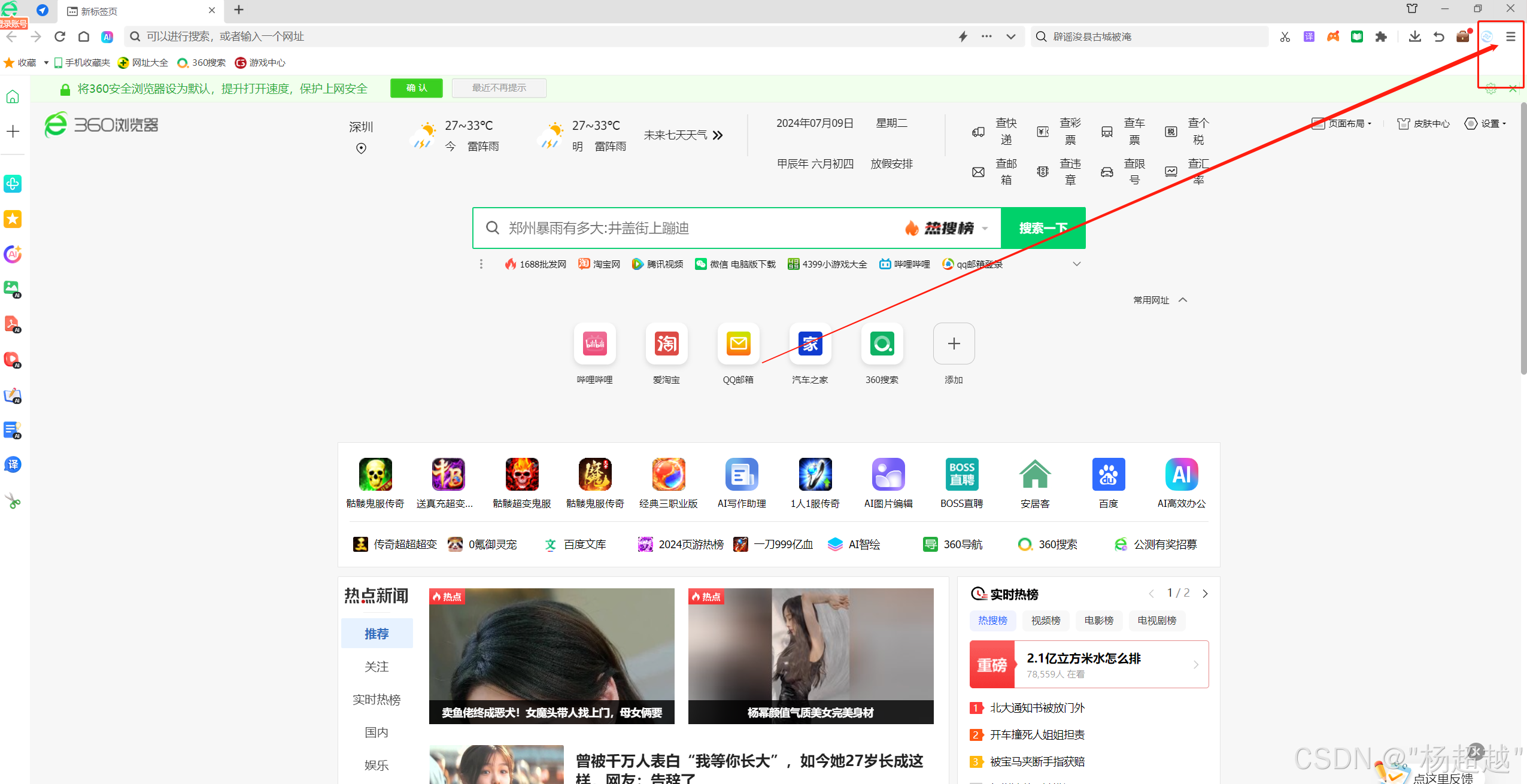
Task: Open the yellow star favorites sidebar icon
Action: 13,219
